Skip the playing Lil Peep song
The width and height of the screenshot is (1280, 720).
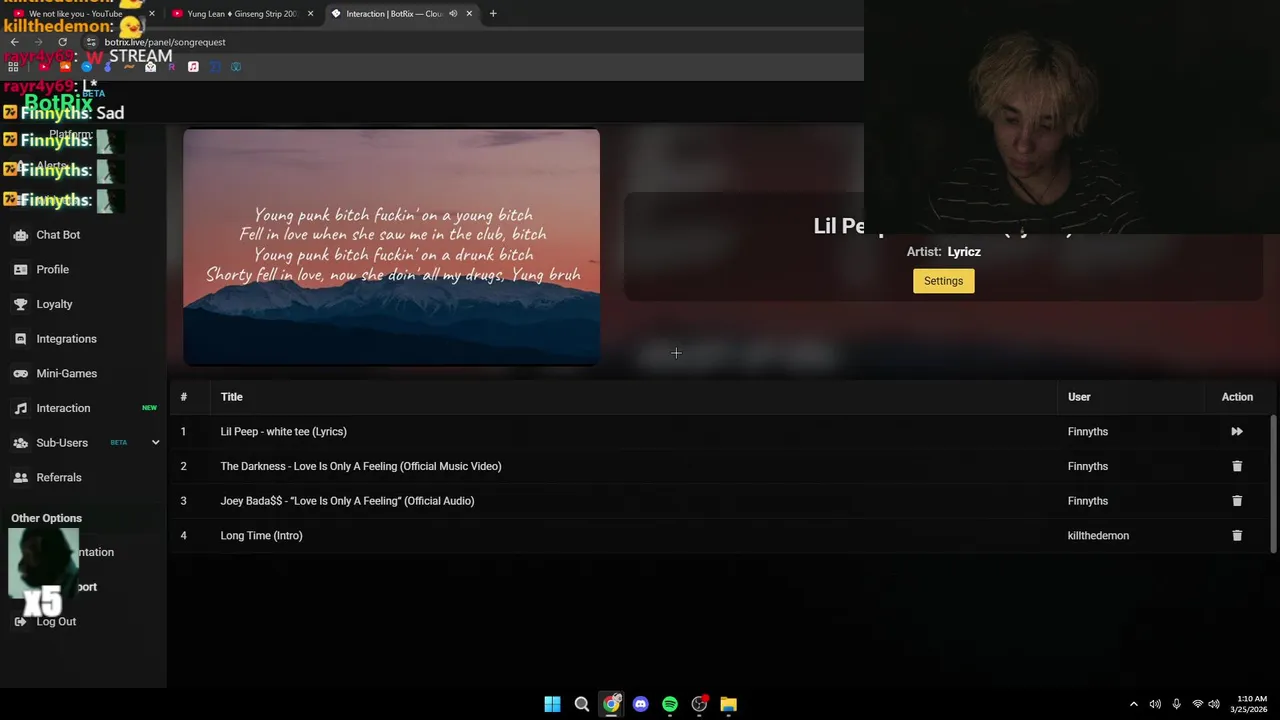click(1237, 432)
